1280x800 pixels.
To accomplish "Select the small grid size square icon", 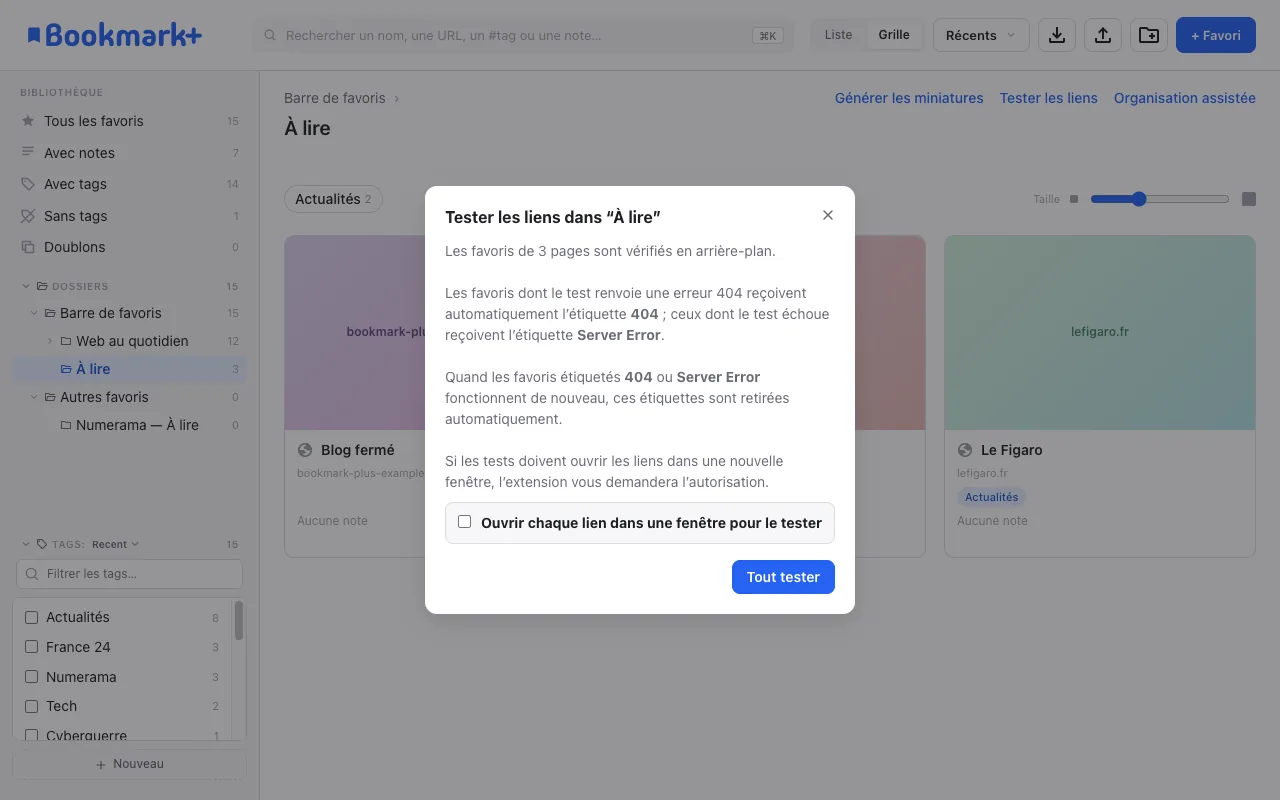I will (x=1074, y=199).
